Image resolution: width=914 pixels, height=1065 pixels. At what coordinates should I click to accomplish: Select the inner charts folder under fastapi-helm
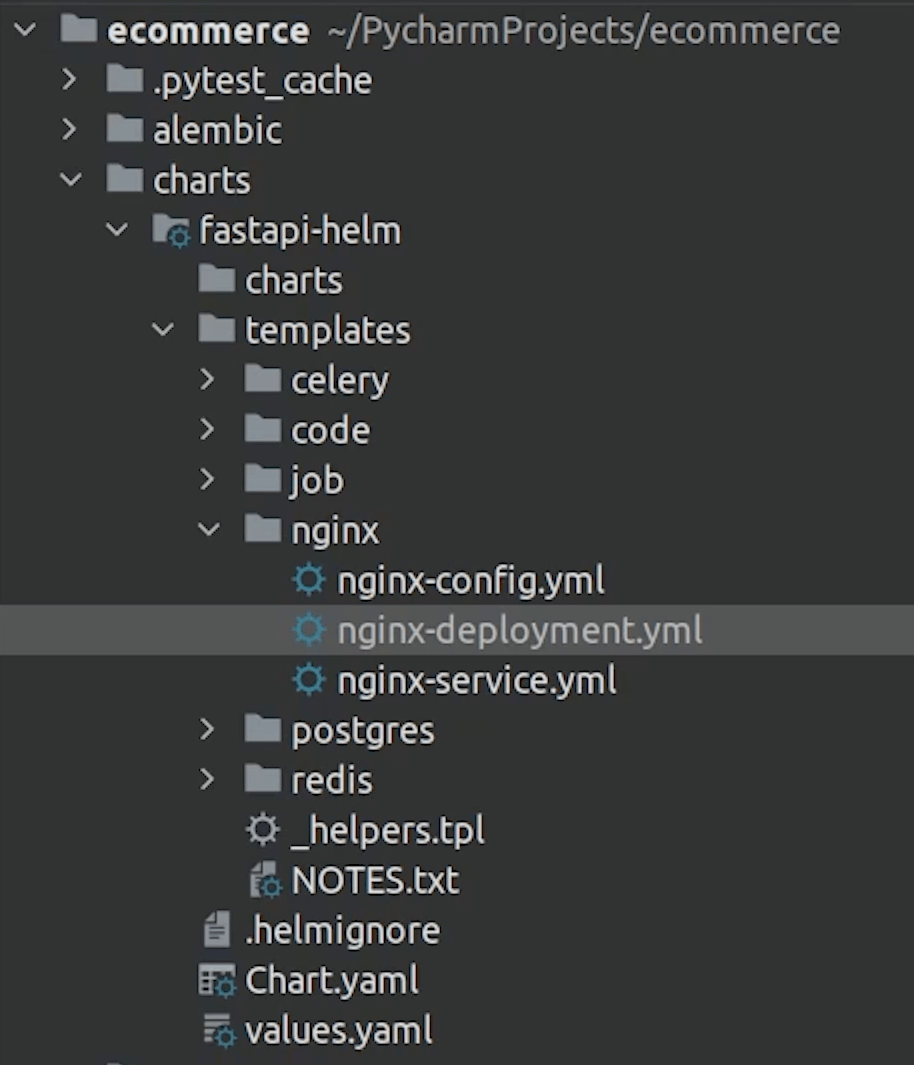293,281
